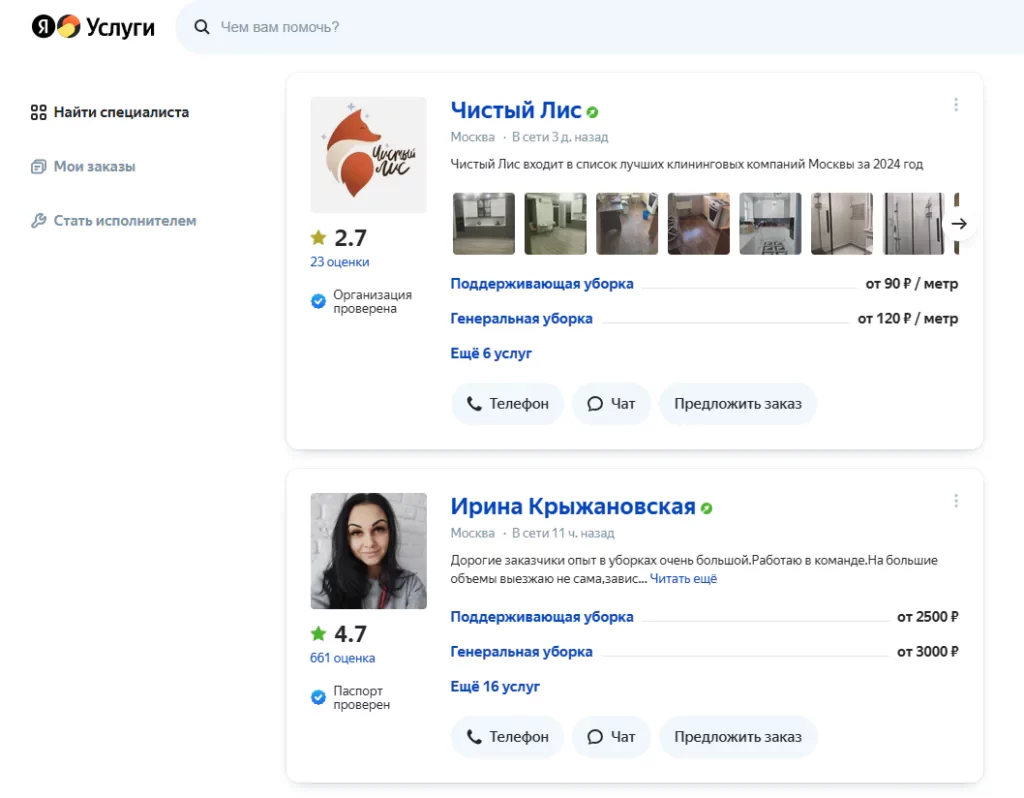Click the Чистый Лис fox logo

[x=368, y=155]
